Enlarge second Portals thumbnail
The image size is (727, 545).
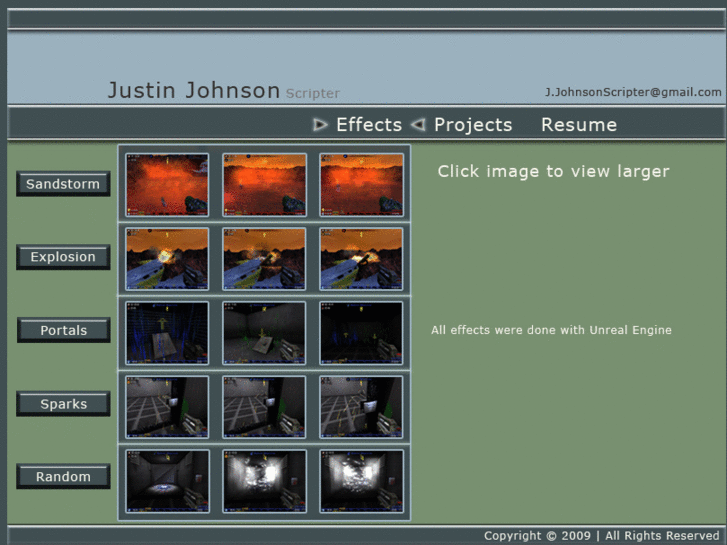point(264,333)
